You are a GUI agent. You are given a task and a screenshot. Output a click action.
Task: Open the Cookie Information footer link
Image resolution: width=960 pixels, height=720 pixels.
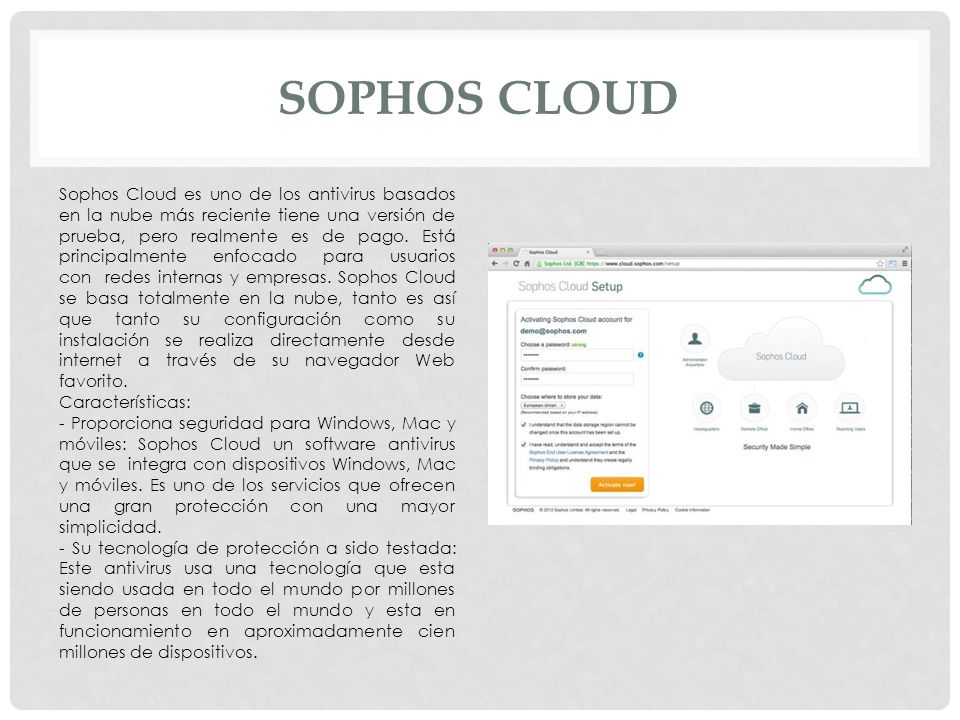tap(692, 510)
